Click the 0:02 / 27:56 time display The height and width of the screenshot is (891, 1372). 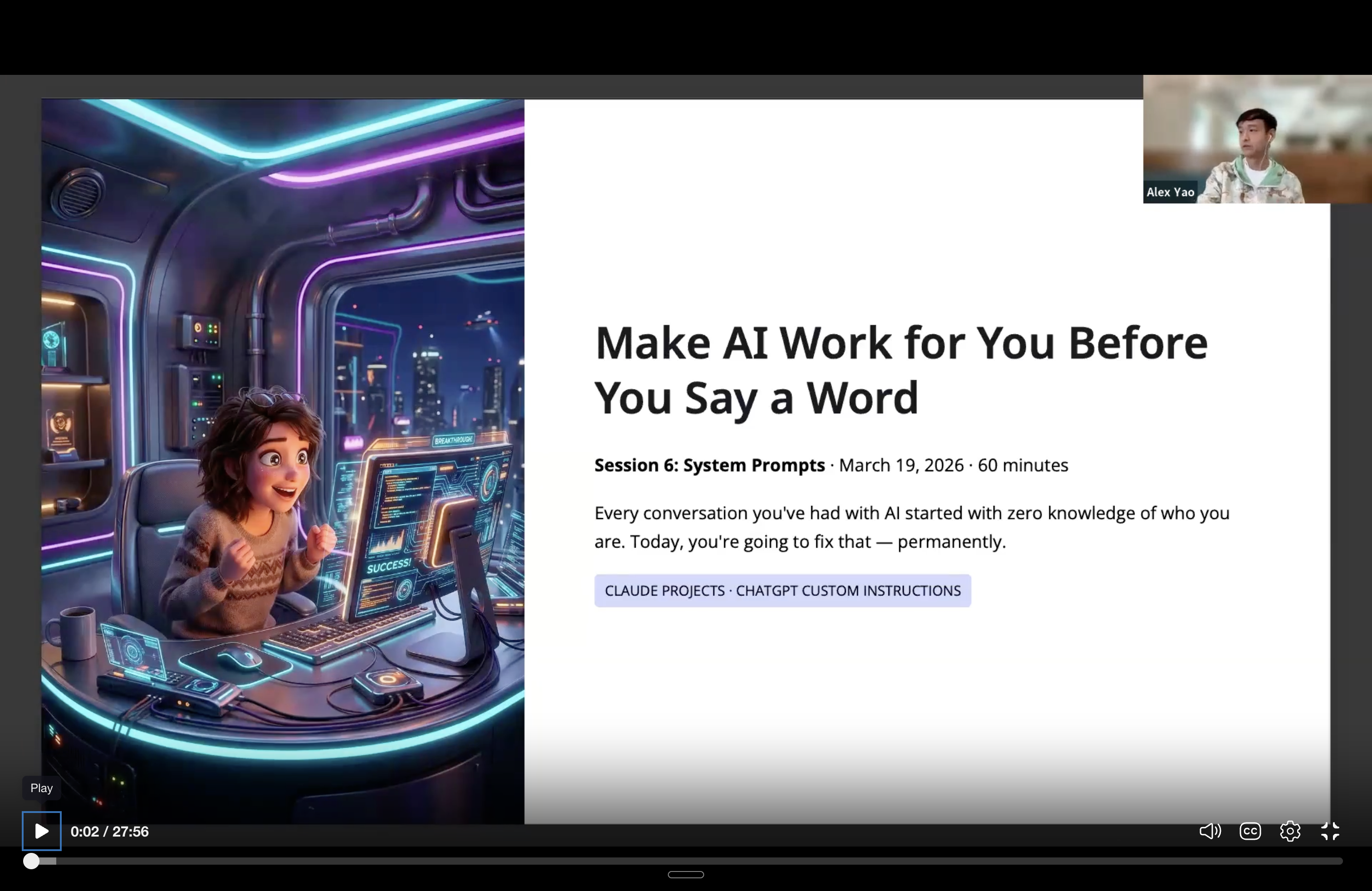pyautogui.click(x=109, y=831)
